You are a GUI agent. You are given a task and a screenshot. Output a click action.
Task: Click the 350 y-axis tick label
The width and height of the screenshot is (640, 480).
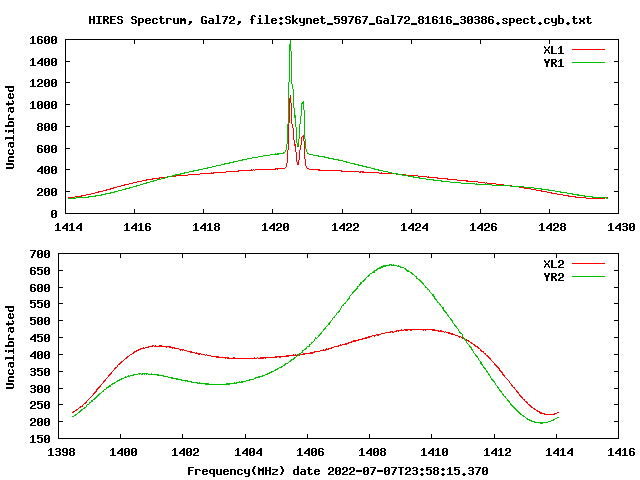coord(40,372)
